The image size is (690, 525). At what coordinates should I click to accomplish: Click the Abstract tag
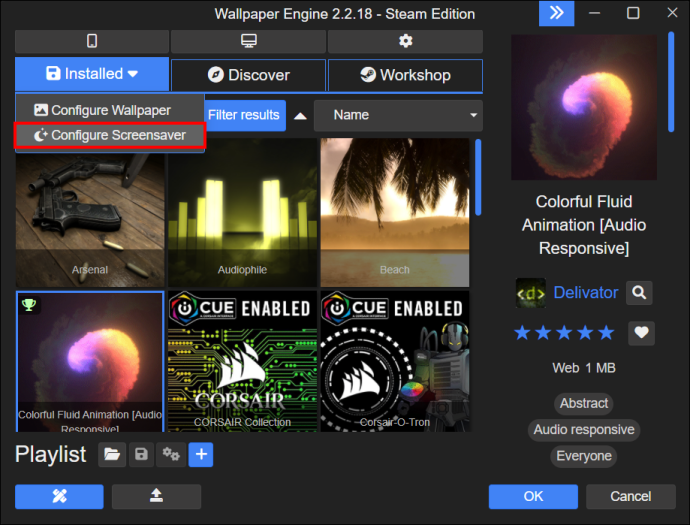point(584,404)
